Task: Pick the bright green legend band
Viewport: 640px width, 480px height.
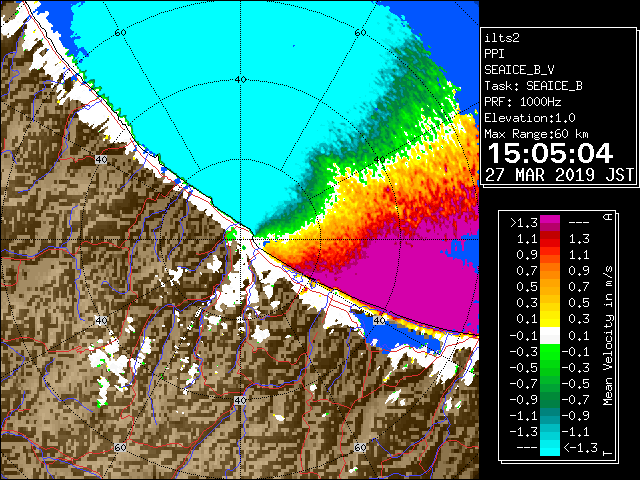Action: tap(550, 352)
